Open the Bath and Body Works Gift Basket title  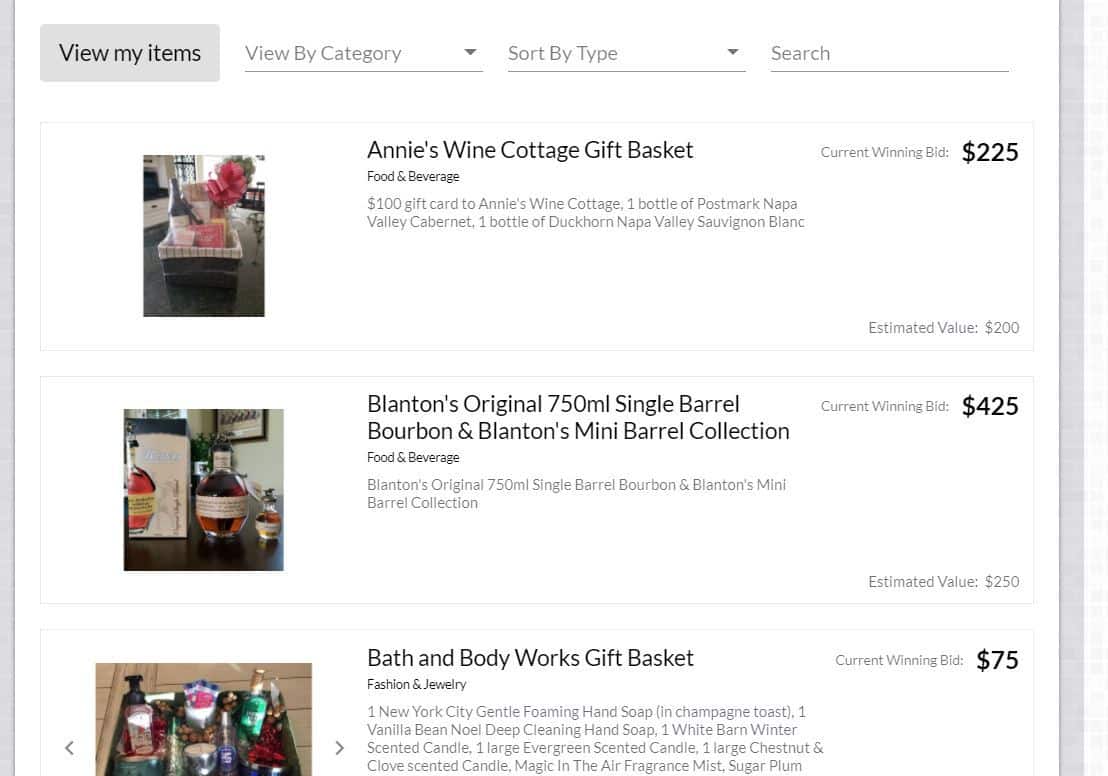point(530,658)
